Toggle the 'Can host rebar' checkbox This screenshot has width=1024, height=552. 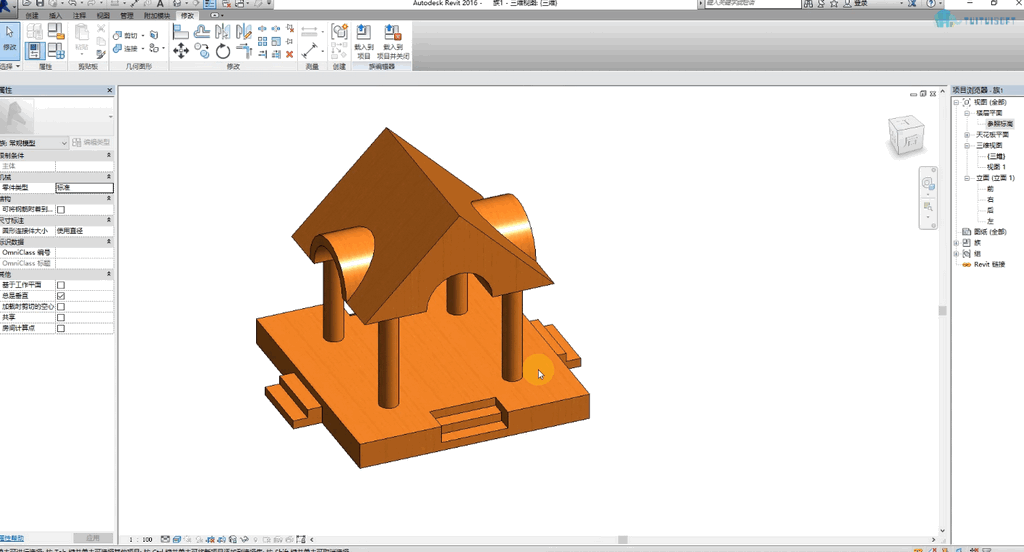point(61,210)
